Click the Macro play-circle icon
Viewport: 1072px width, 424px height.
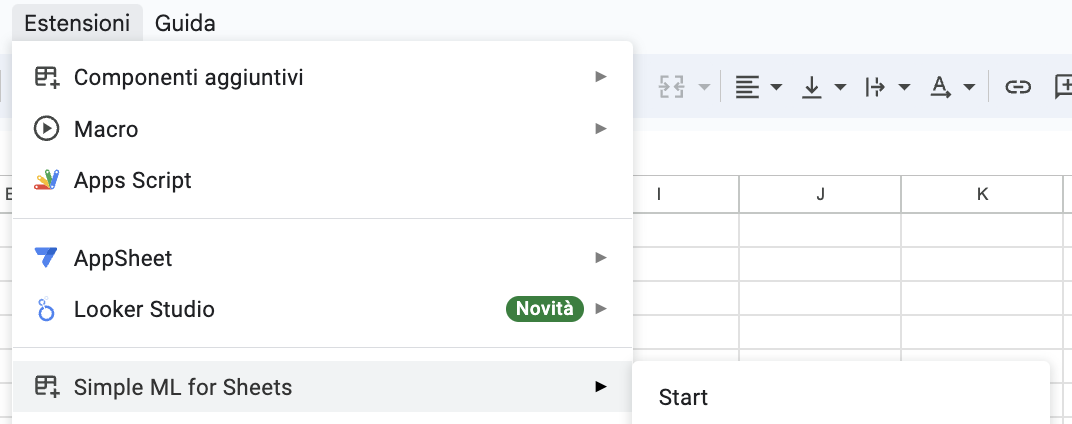pos(46,129)
